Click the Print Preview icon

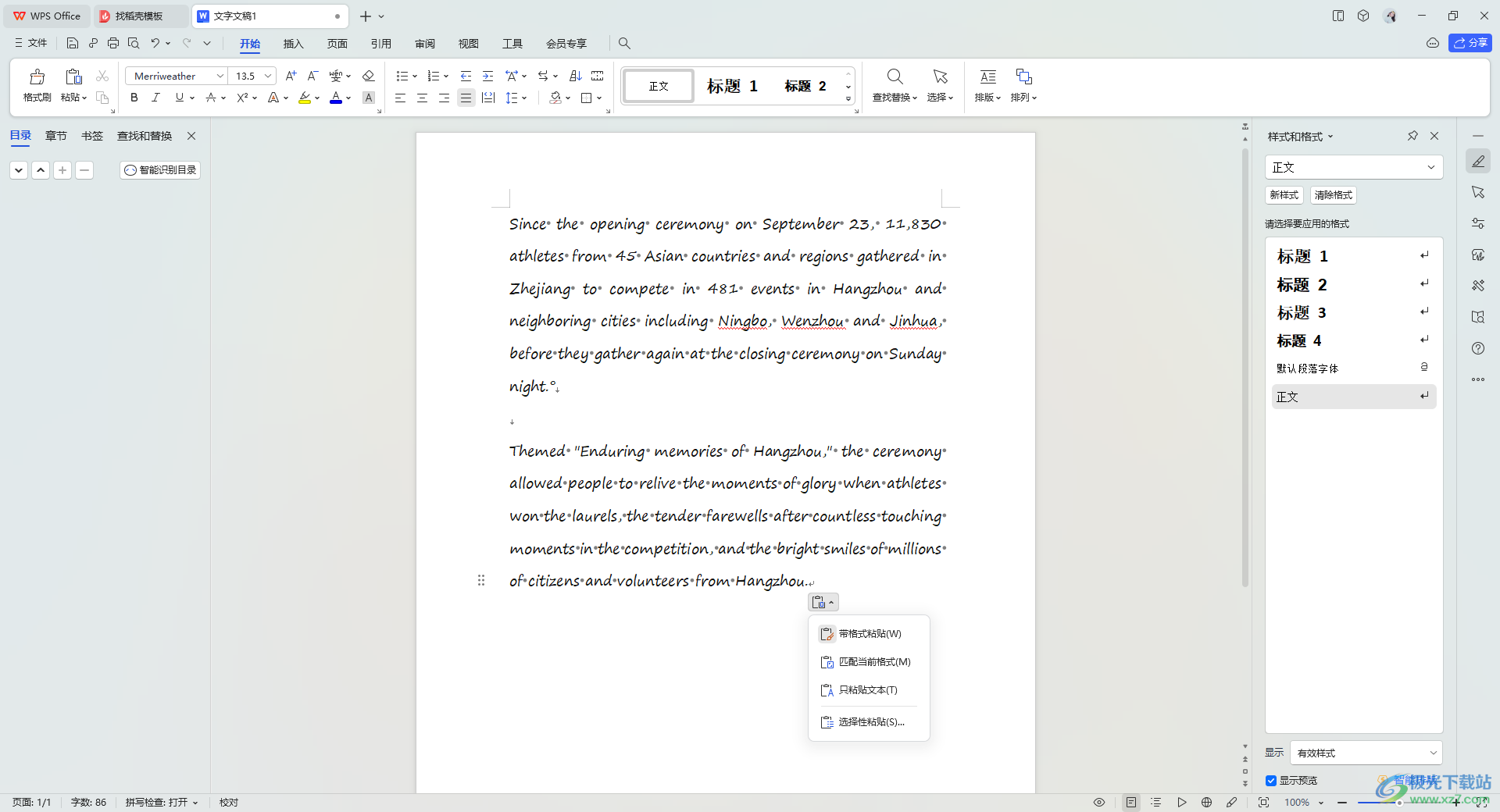point(134,43)
